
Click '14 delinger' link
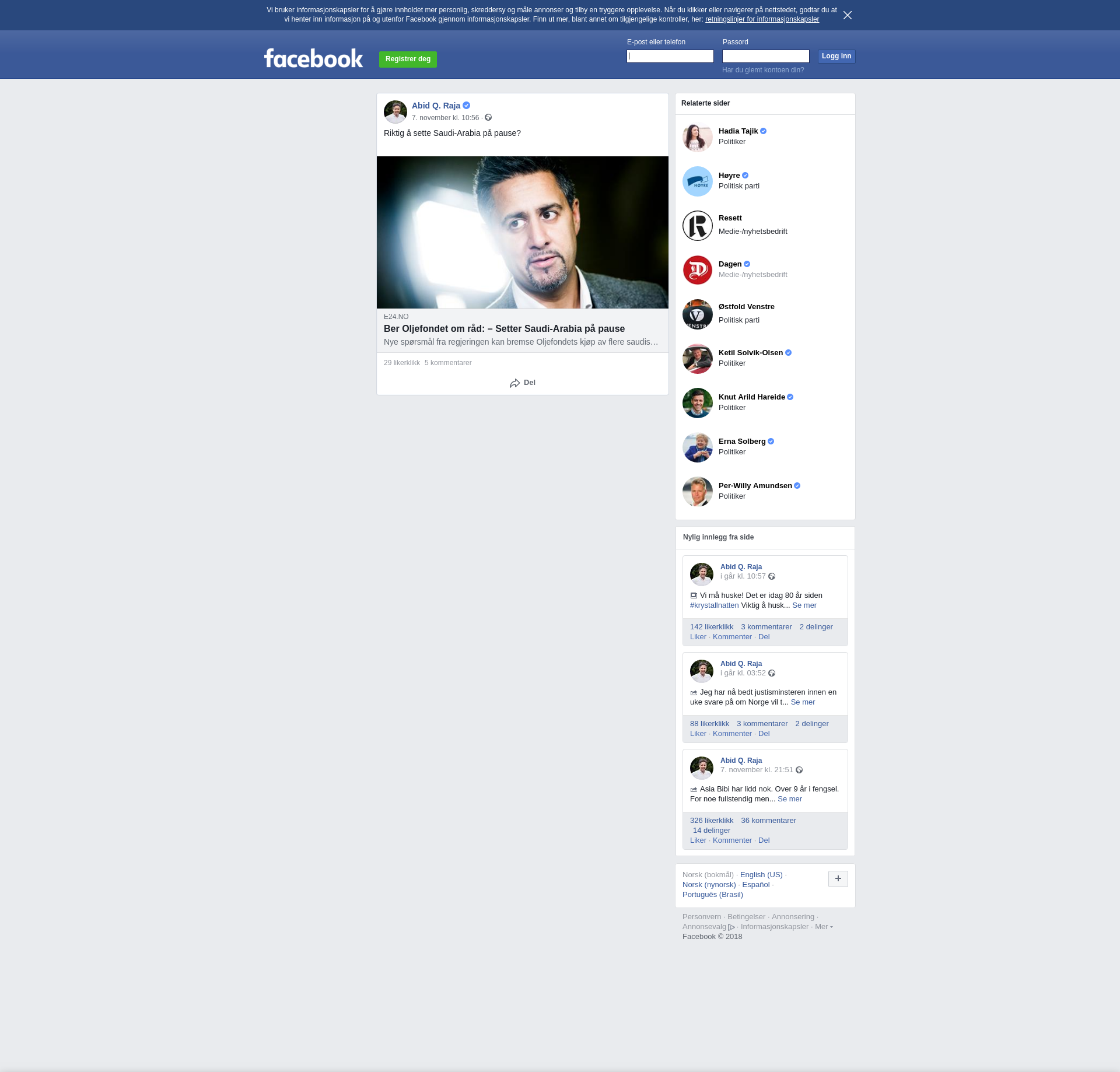coord(712,831)
